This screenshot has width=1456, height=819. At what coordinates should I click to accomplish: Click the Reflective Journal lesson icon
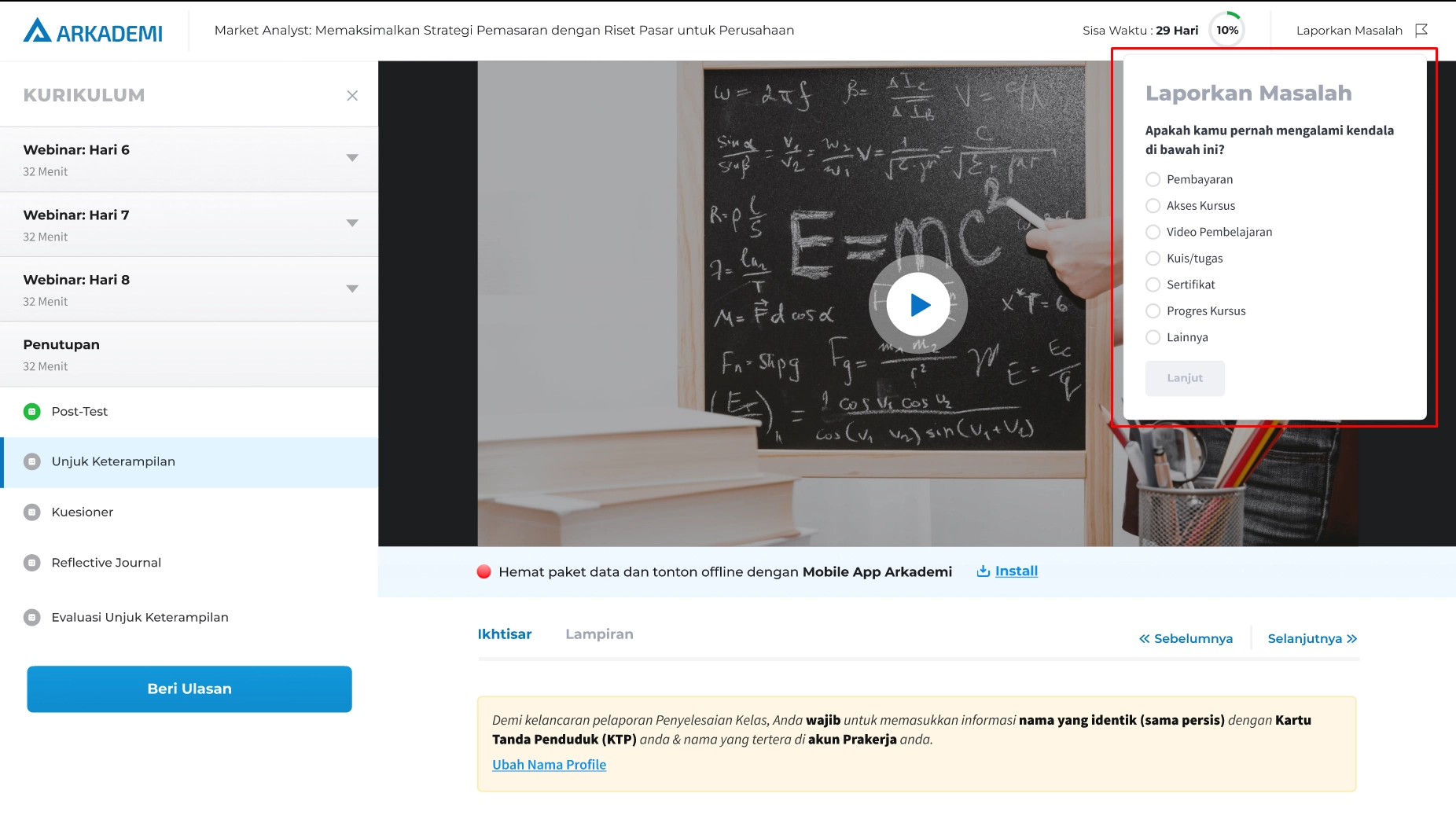tap(32, 563)
